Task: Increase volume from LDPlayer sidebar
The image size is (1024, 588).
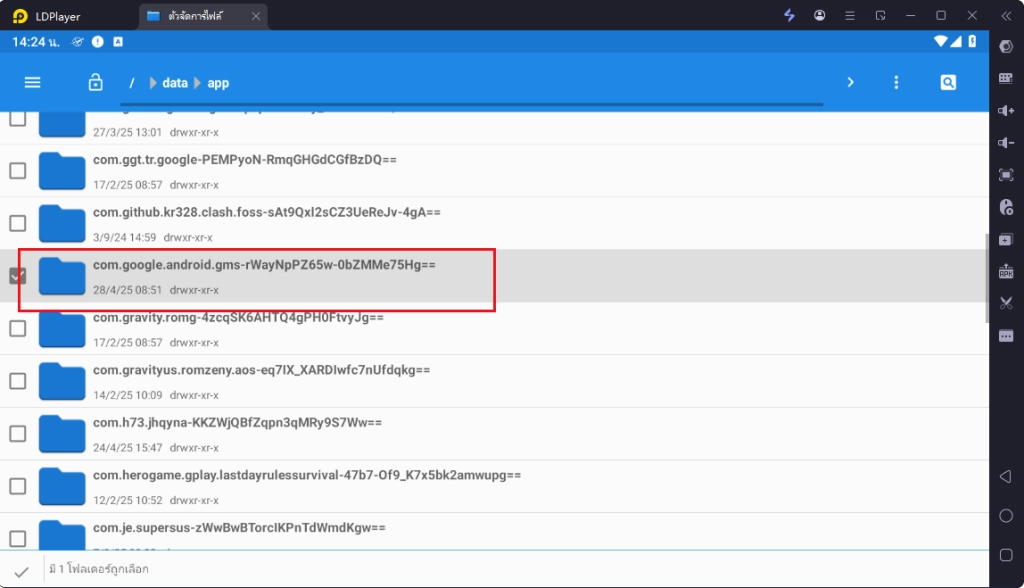Action: [1006, 110]
